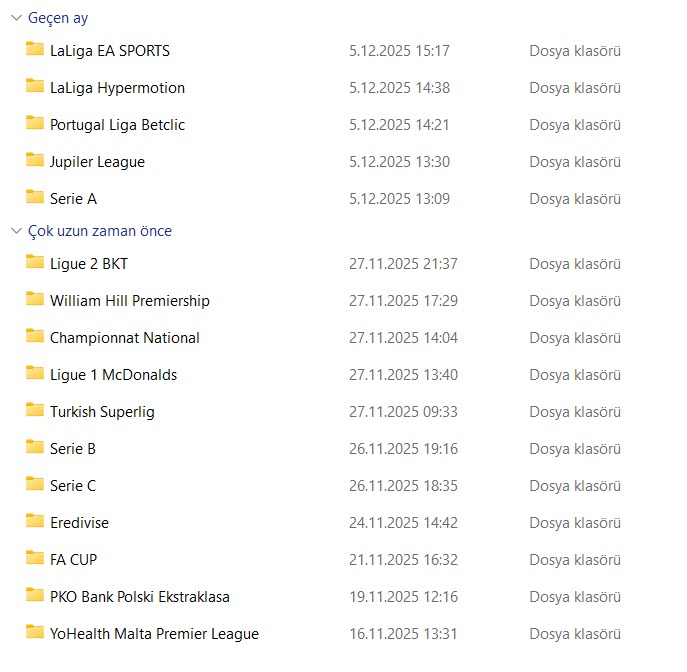Select the Serie C folder name
Screen dimensions: 687x672
(73, 486)
